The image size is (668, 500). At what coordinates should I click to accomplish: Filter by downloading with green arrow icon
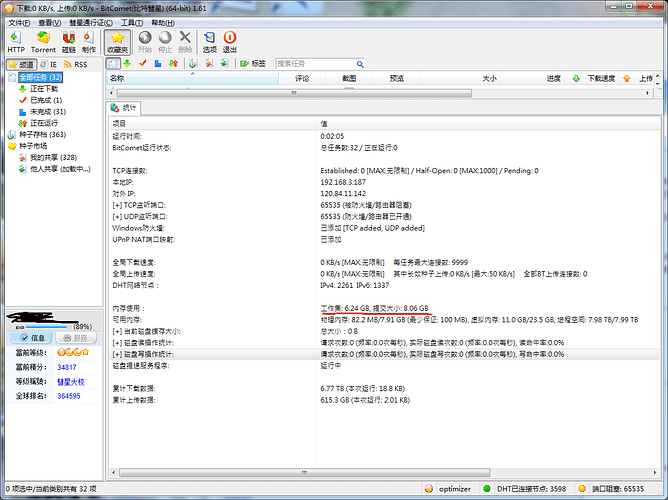tap(127, 63)
